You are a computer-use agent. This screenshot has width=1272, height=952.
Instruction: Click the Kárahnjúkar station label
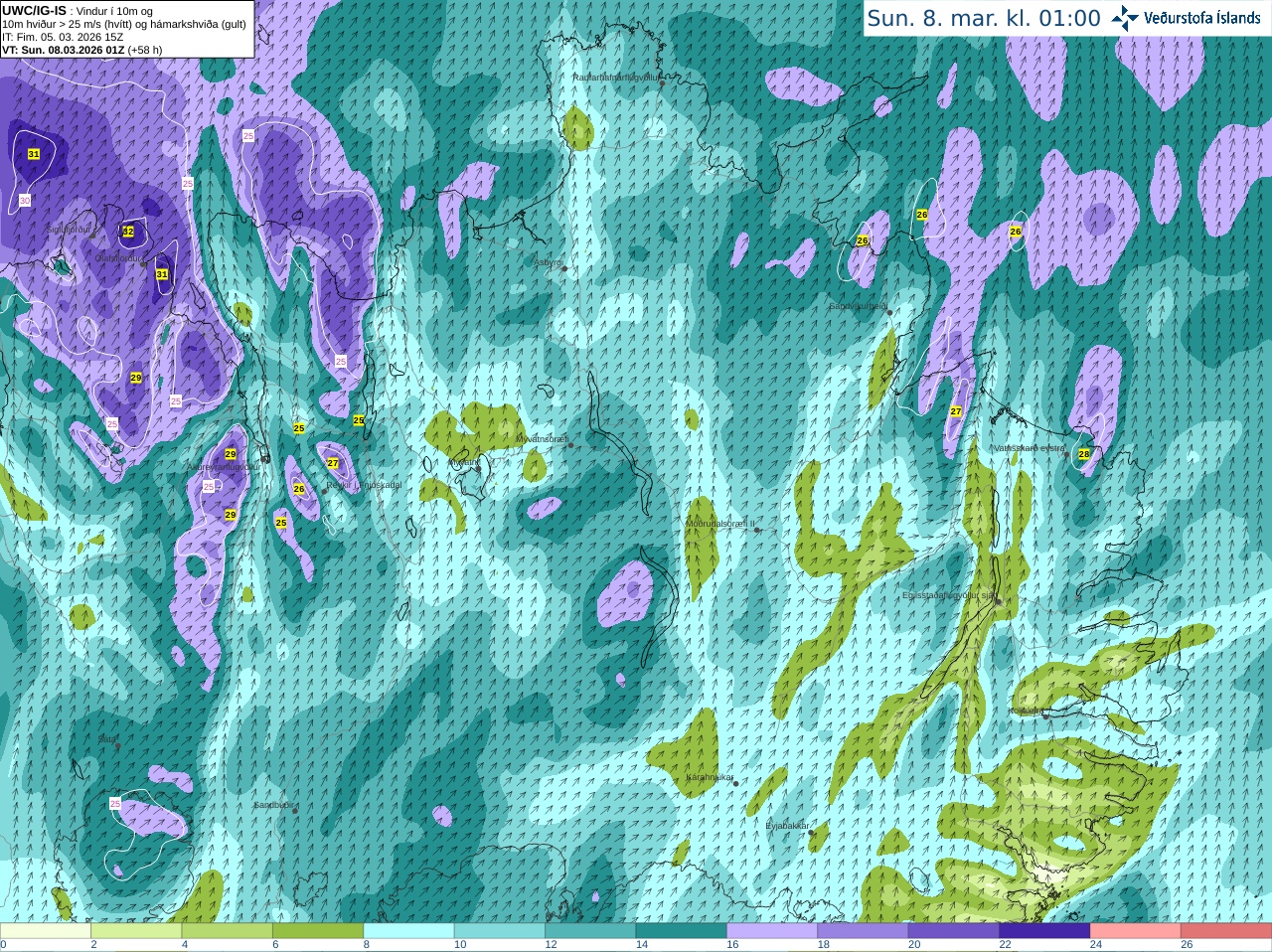click(x=711, y=777)
